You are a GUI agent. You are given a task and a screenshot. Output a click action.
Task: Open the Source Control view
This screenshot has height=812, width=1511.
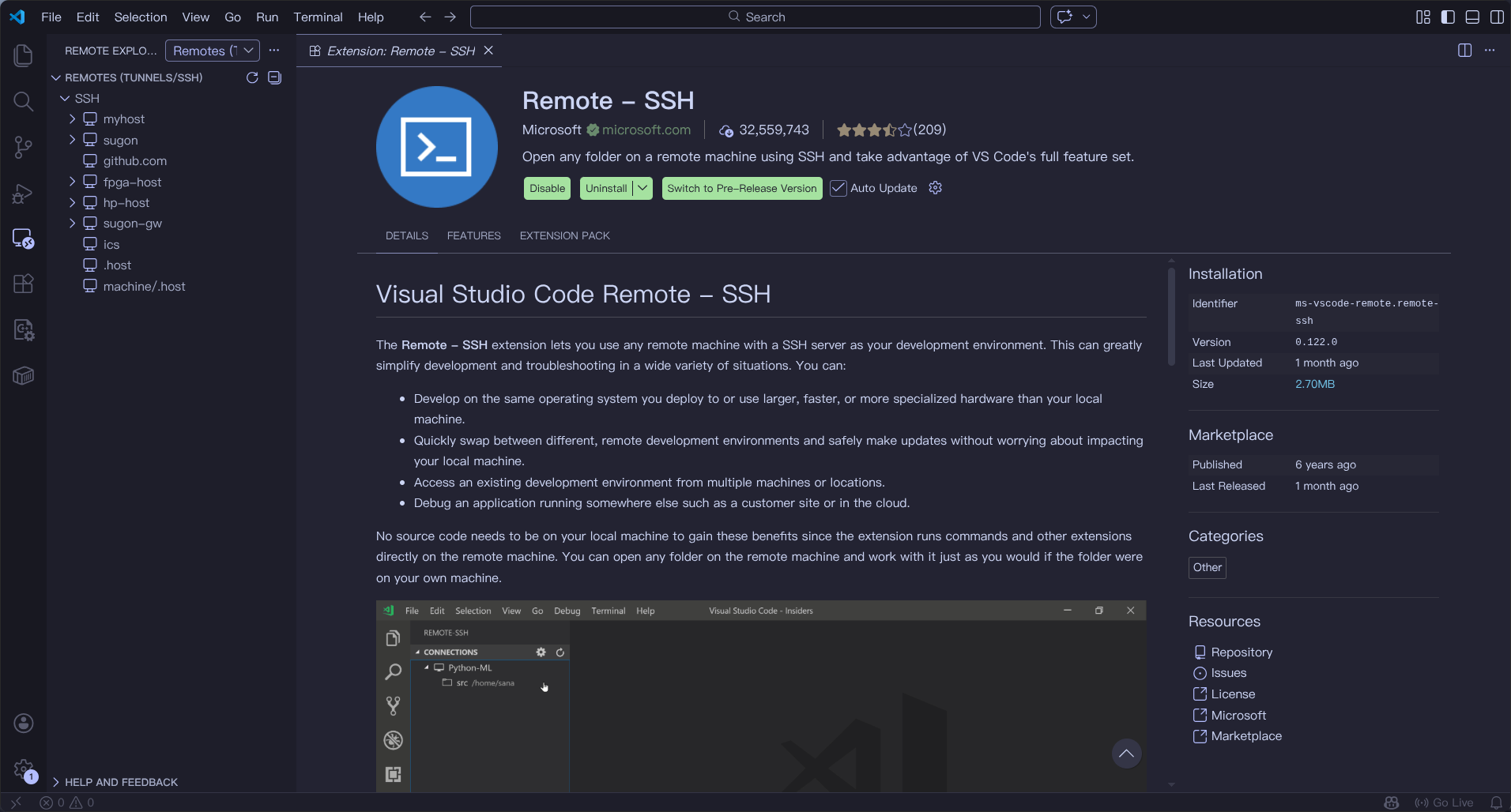click(24, 147)
